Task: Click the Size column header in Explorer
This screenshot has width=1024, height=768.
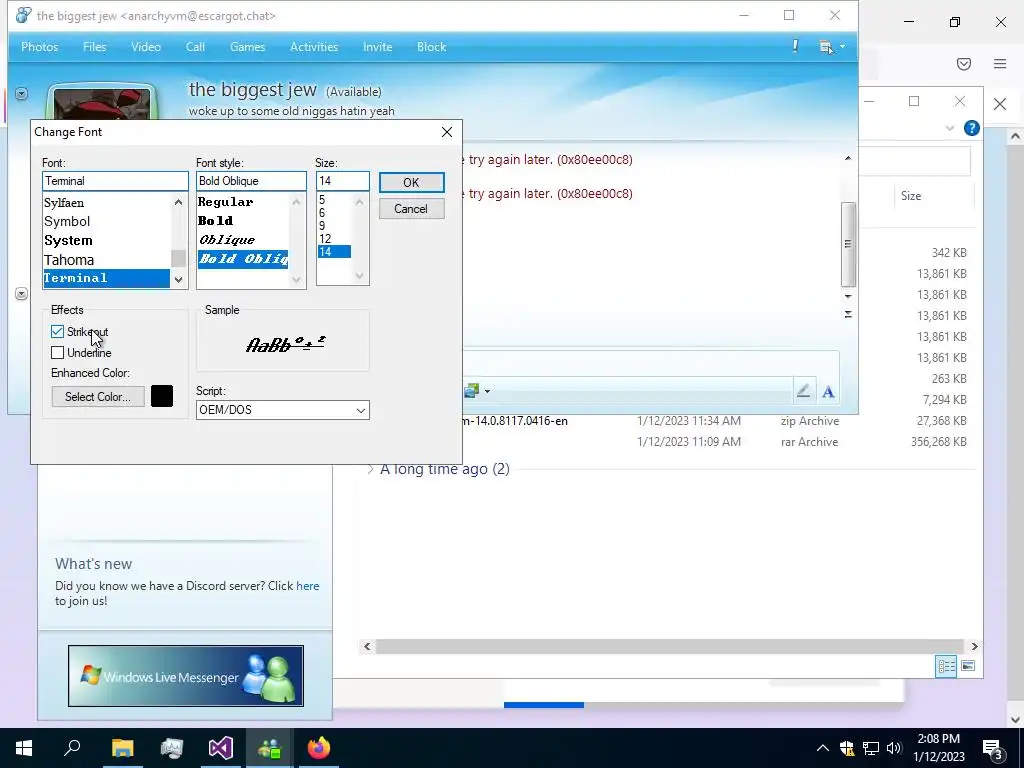Action: [x=911, y=196]
